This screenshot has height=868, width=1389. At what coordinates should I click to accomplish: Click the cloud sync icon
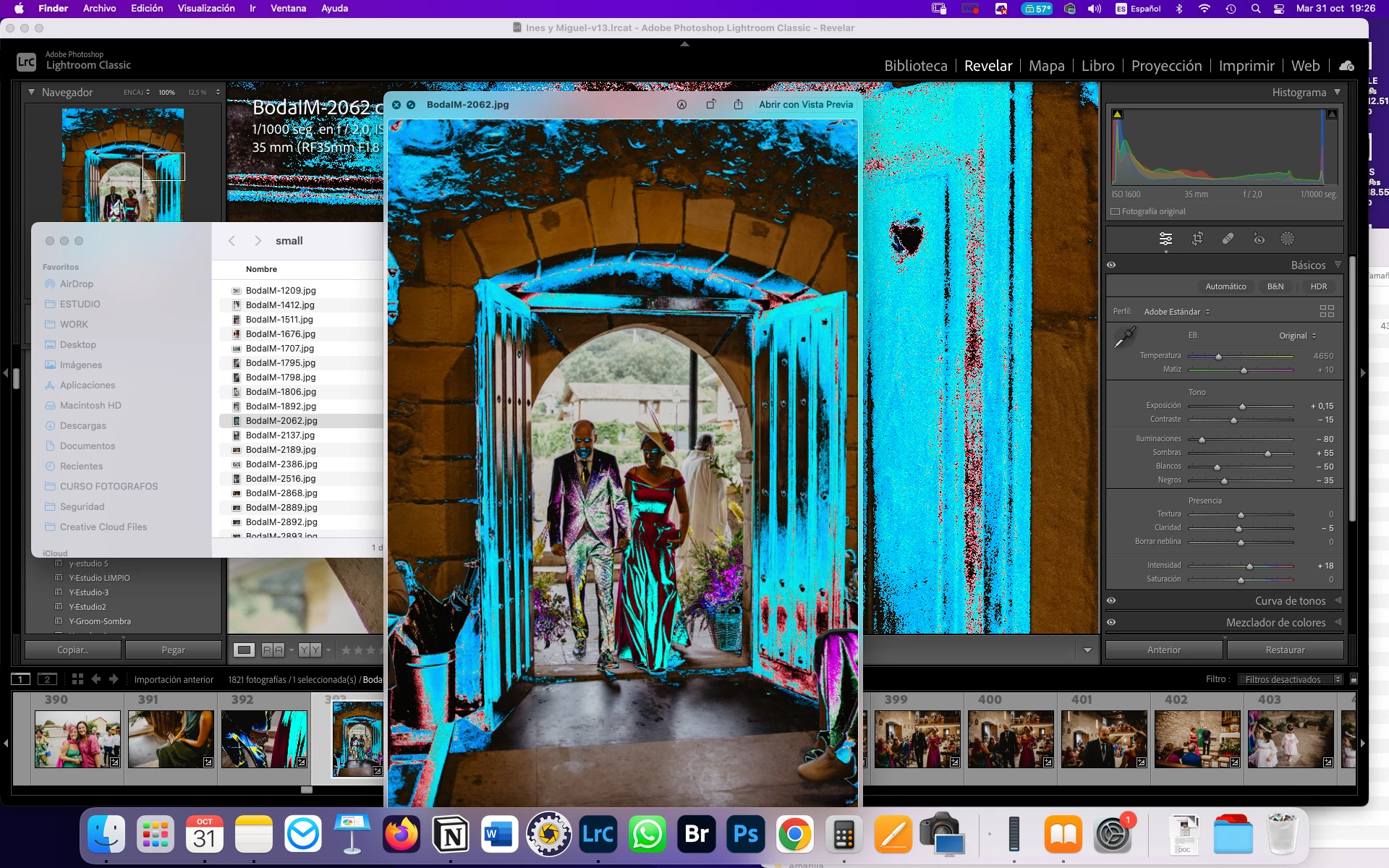coord(1346,66)
